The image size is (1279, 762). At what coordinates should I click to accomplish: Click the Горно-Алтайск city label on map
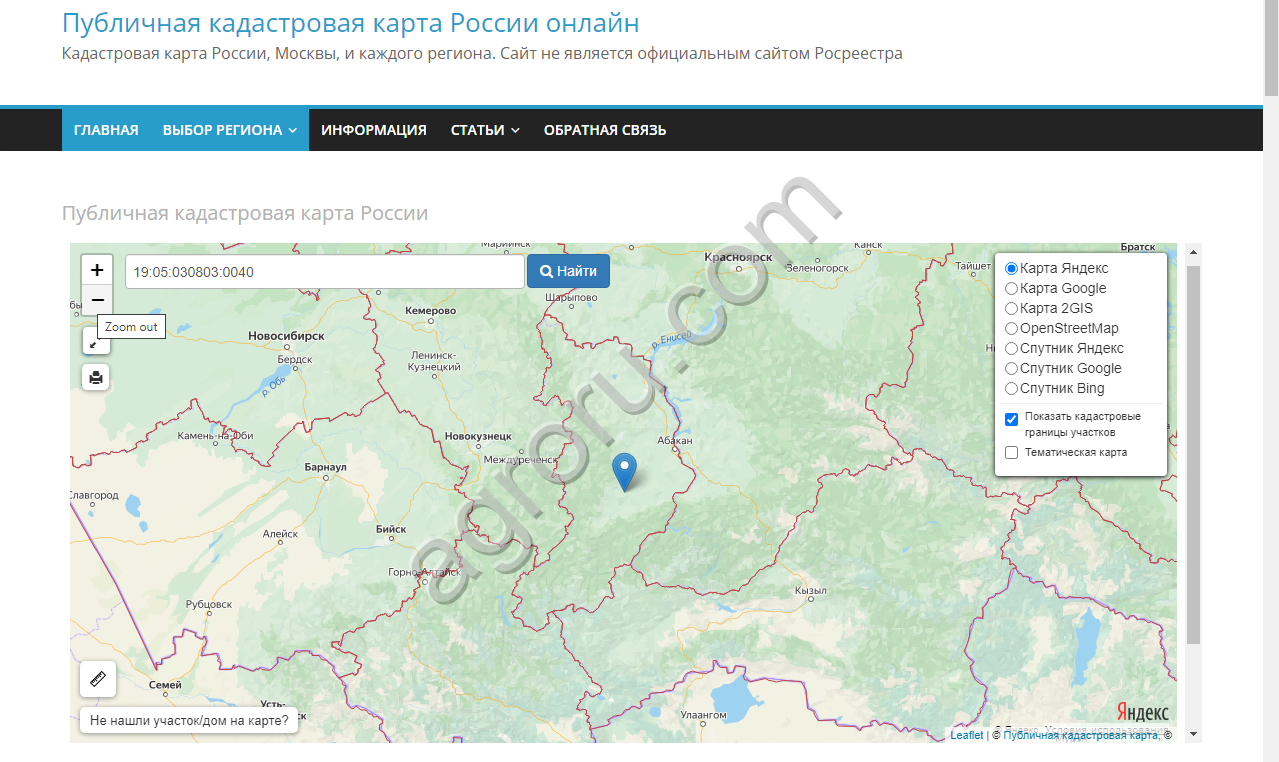coord(424,572)
